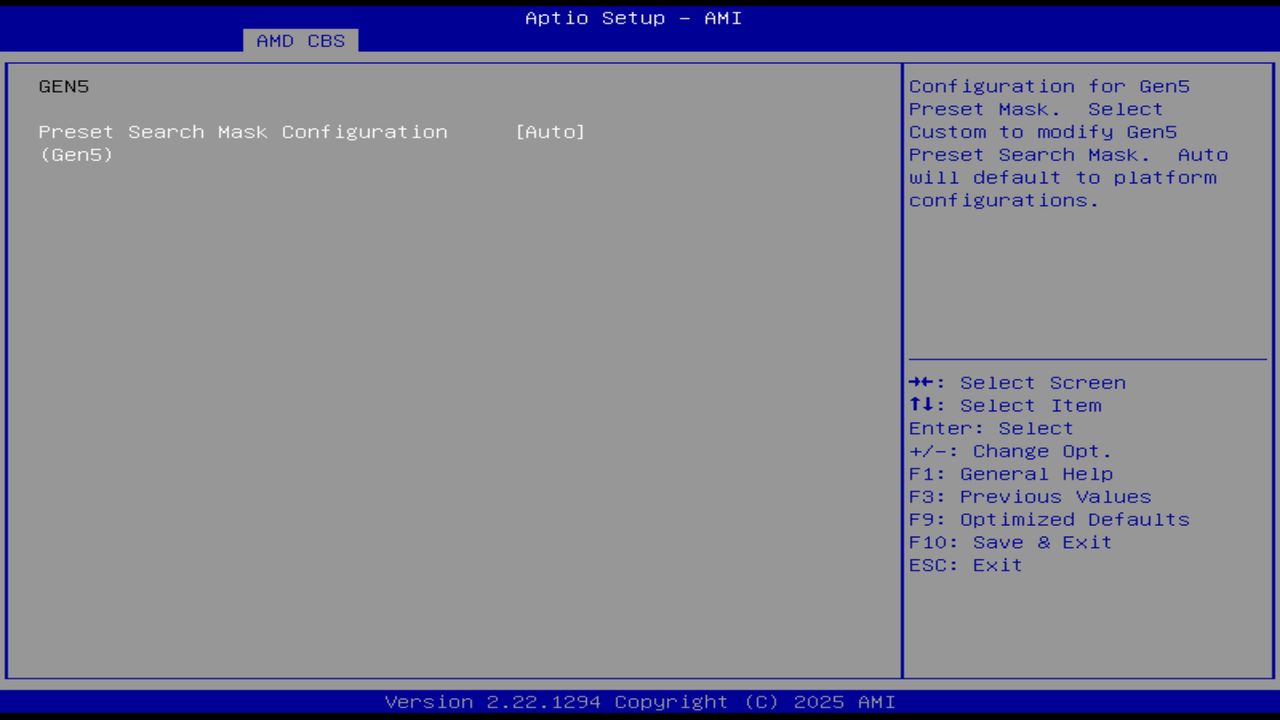Switch to the AMD CBS tab

301,41
